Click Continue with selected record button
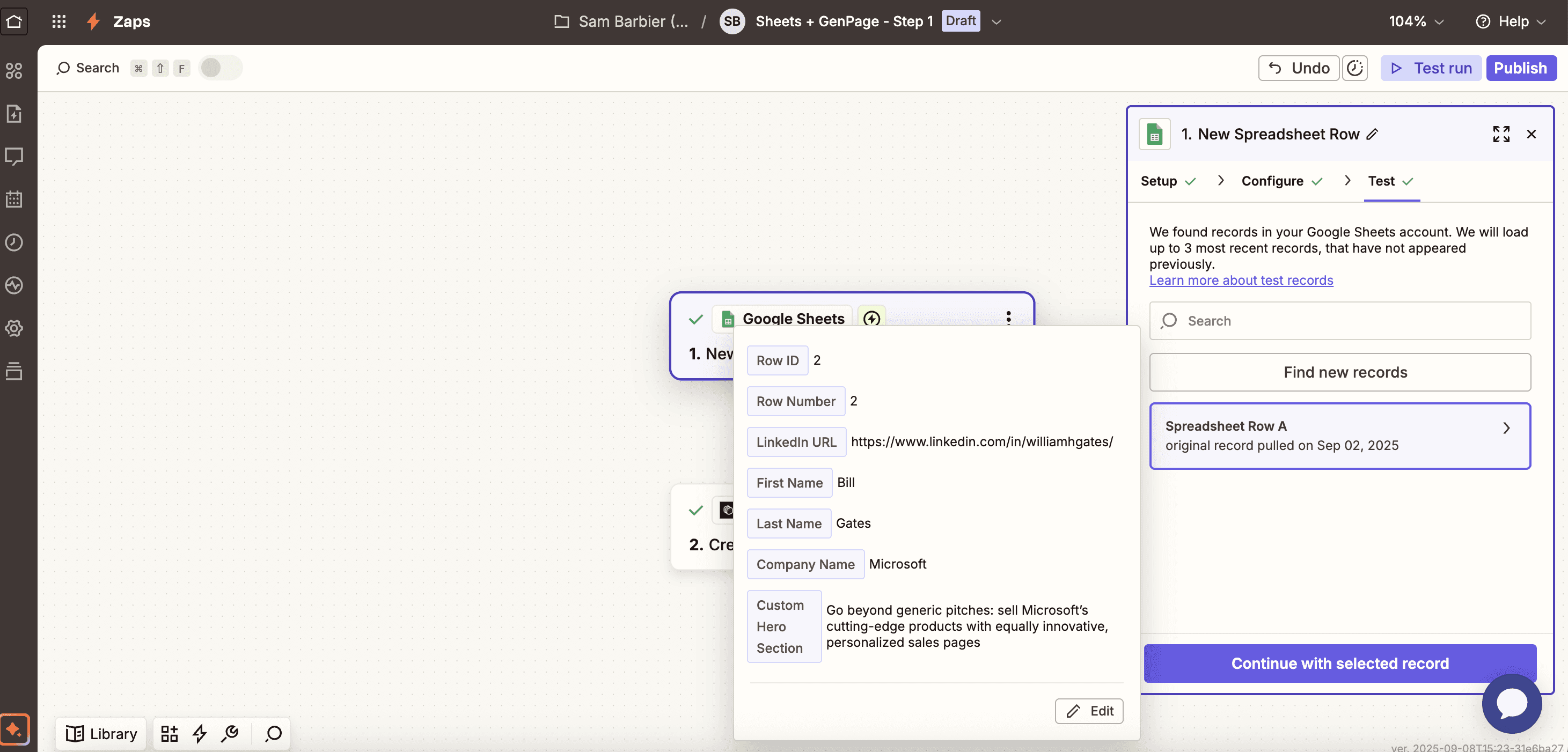Image resolution: width=1568 pixels, height=752 pixels. click(1339, 663)
